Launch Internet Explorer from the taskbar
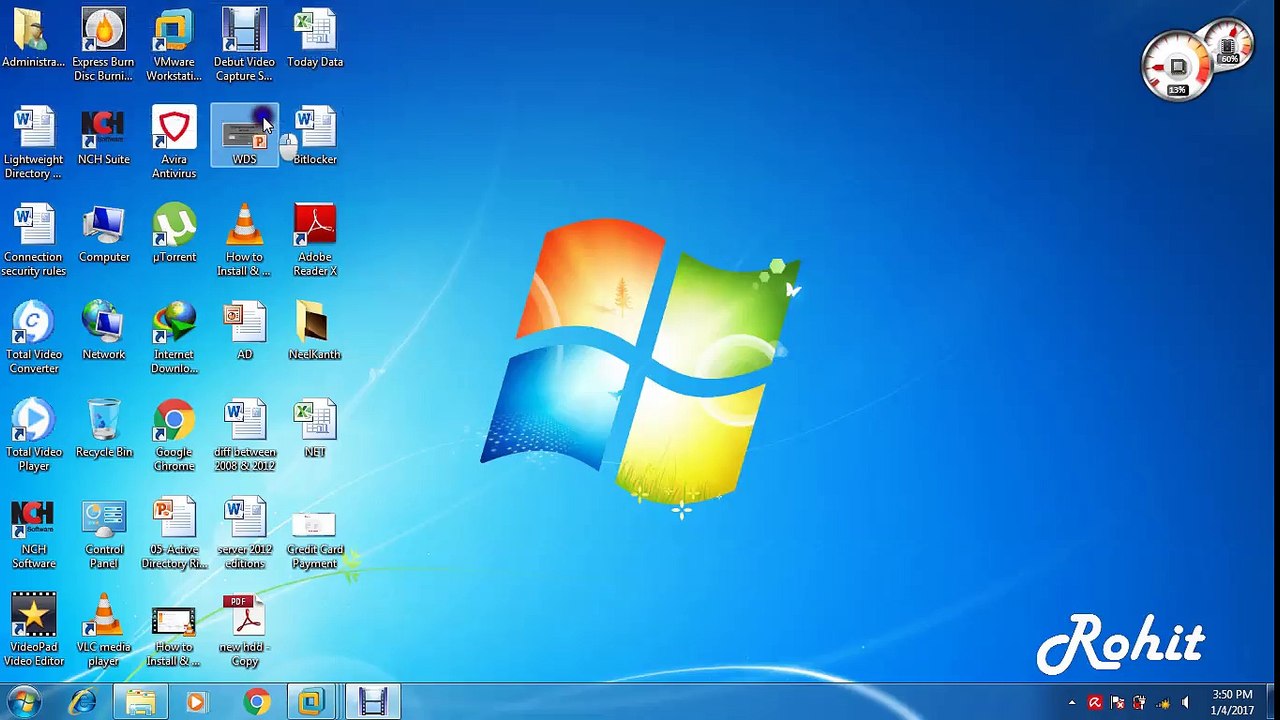Viewport: 1280px width, 720px height. coord(83,702)
